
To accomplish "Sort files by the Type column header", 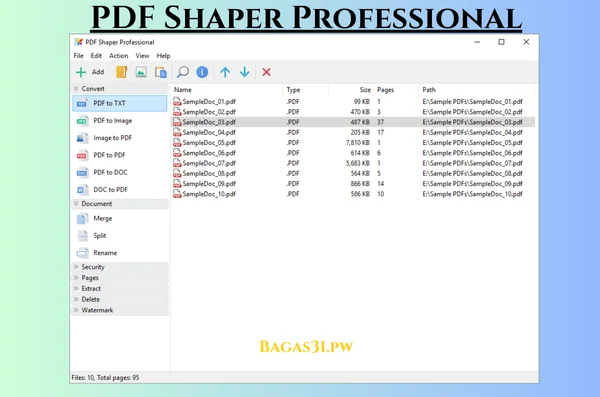I will [293, 90].
